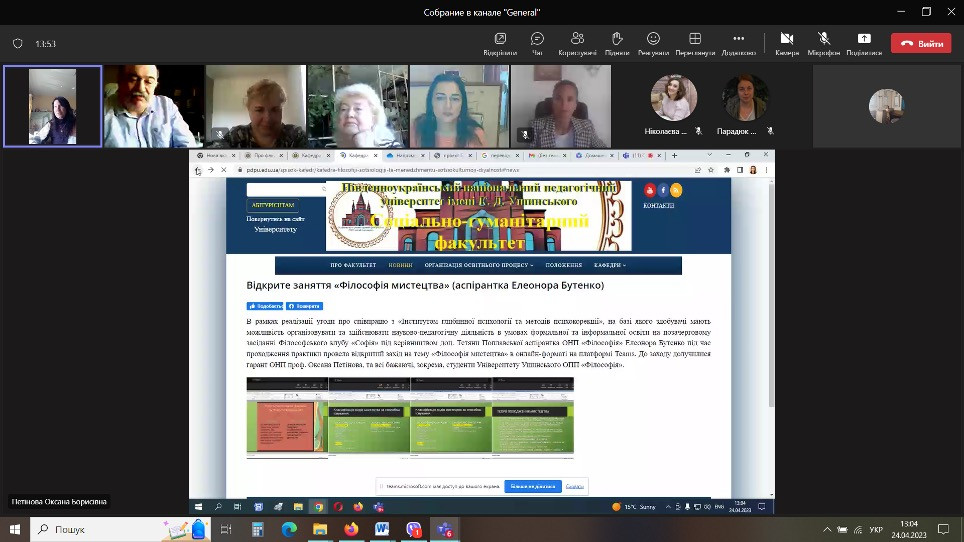Screen dimensions: 964x542
Task: Open the view layout grid options
Action: point(695,43)
